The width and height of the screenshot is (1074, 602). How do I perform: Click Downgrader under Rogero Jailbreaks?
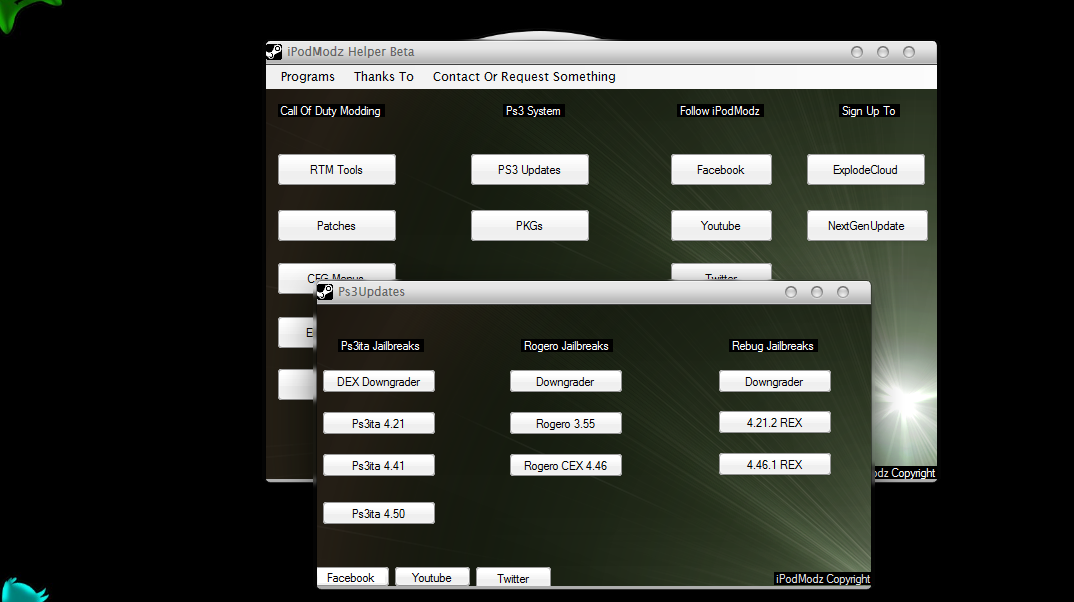point(566,381)
